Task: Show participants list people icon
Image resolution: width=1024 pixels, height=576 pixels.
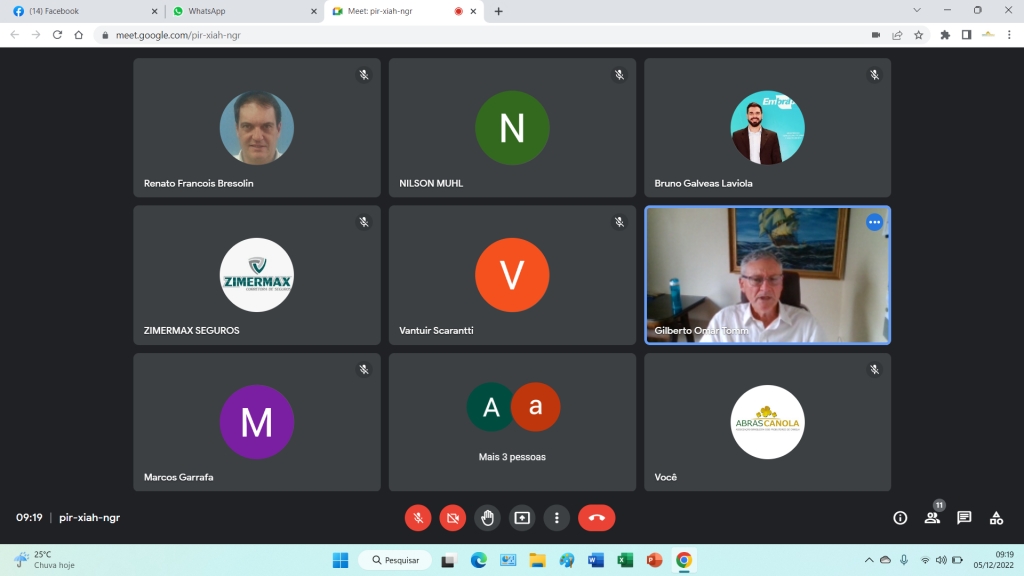Action: coord(932,518)
